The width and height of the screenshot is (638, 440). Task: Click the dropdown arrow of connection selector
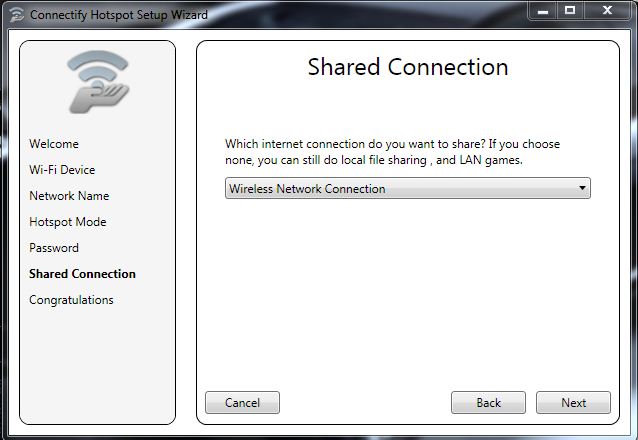pos(582,188)
